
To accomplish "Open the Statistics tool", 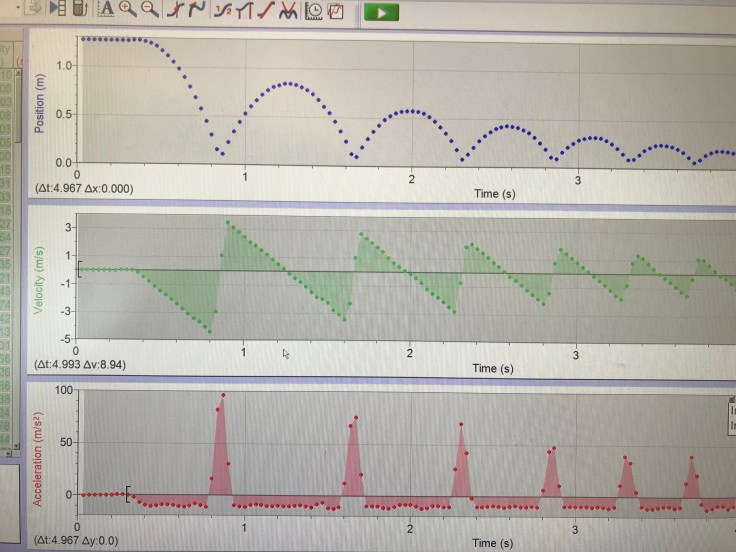I will [222, 10].
